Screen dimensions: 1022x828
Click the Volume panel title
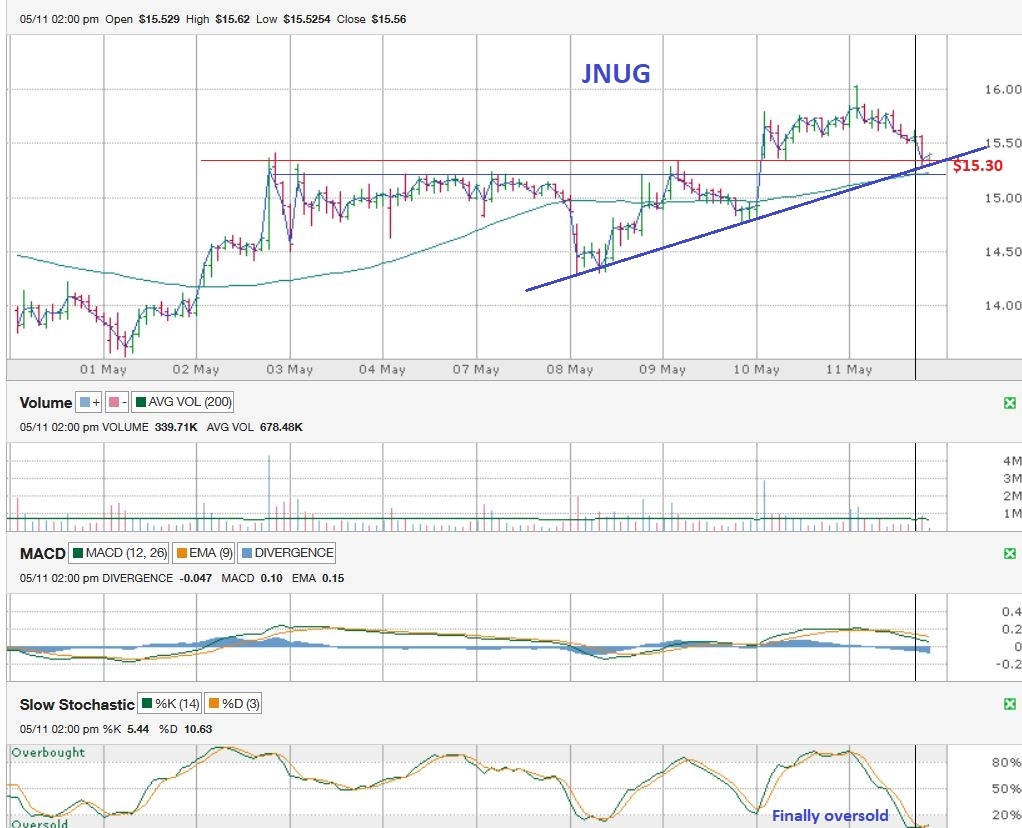coord(46,403)
